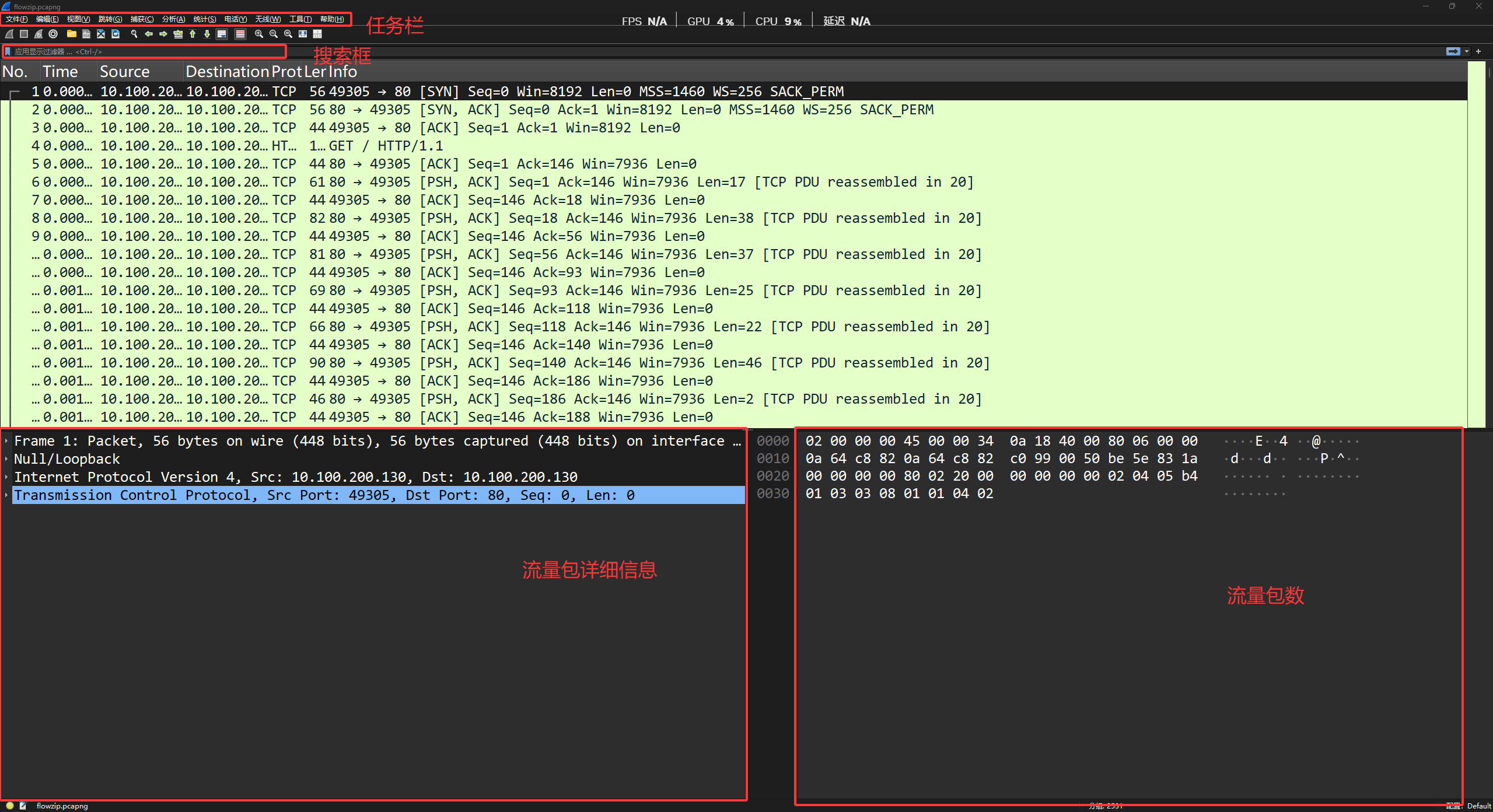
Task: Add a filter button with plus
Action: (x=1478, y=52)
